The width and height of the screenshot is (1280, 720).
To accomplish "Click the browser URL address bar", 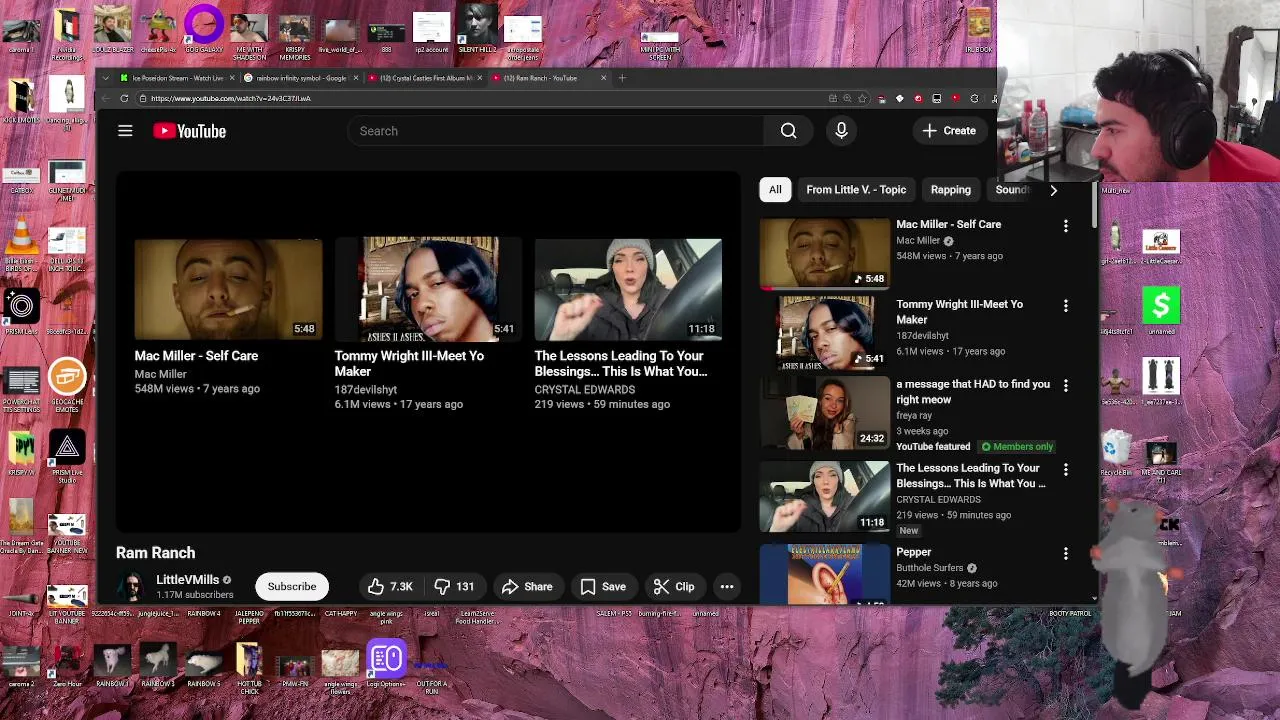I will pos(480,99).
